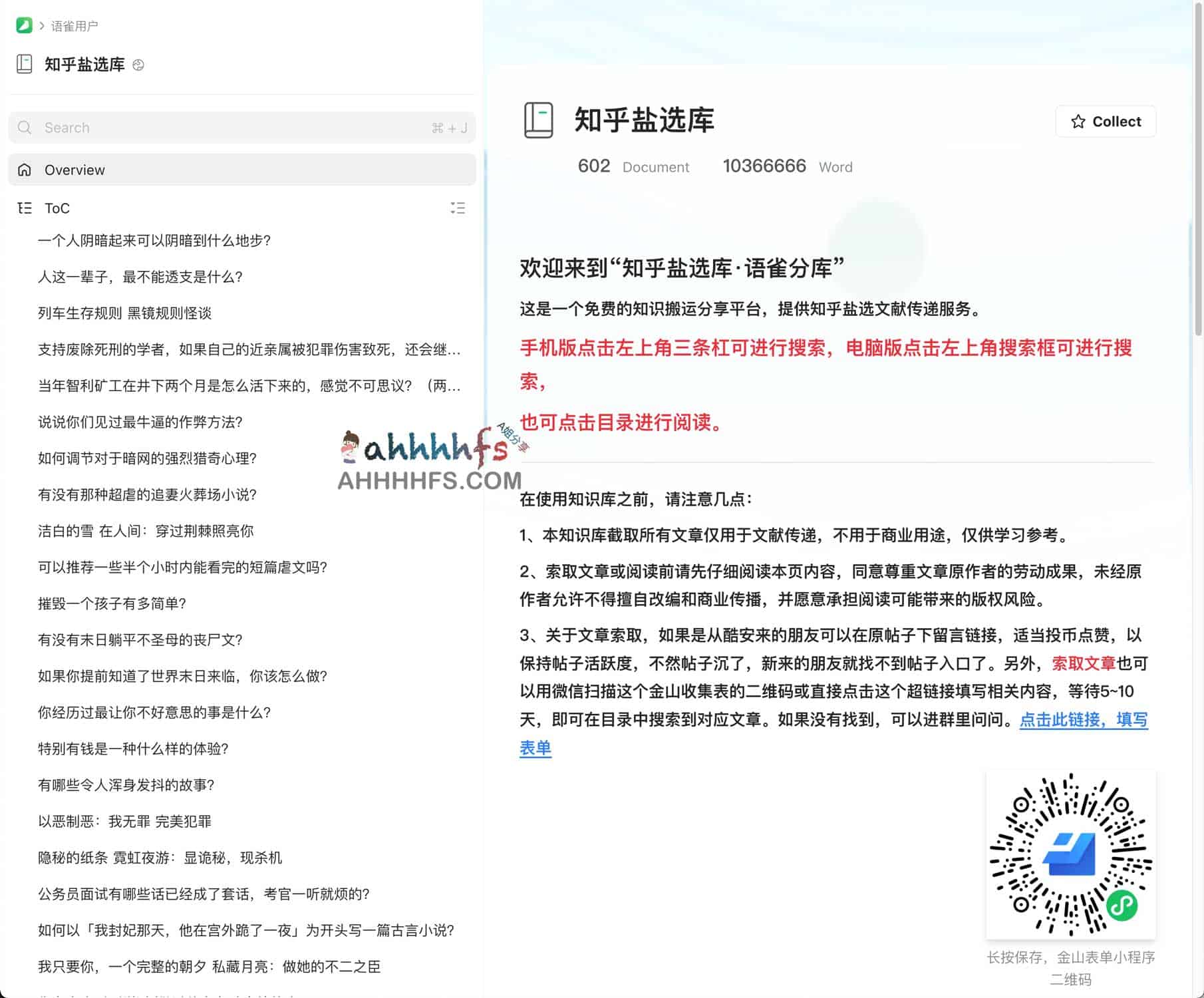Open 摧毁一个孩子有多简单? entry
The height and width of the screenshot is (998, 1204).
[112, 603]
